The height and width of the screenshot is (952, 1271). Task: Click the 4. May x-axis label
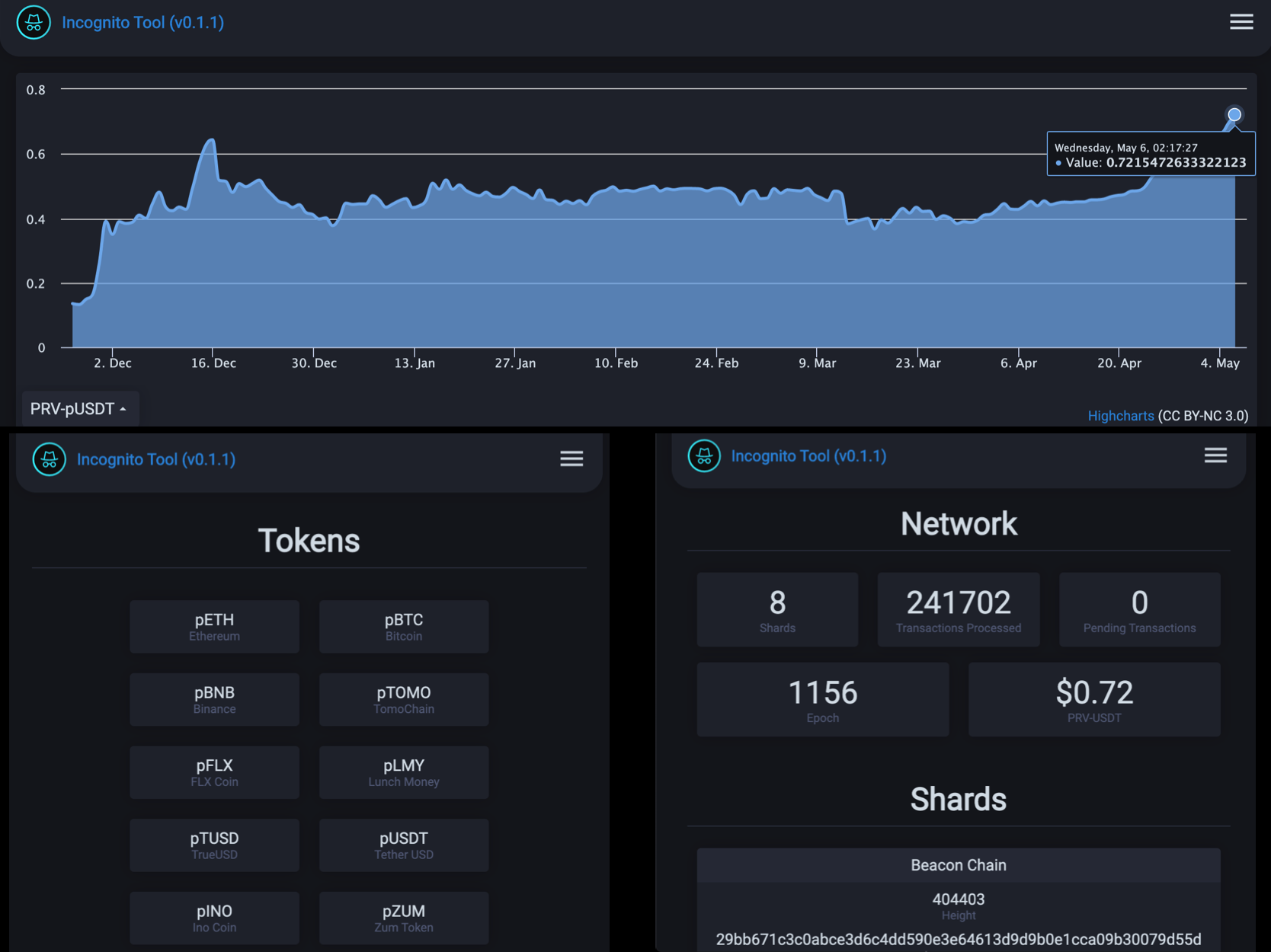tap(1220, 363)
